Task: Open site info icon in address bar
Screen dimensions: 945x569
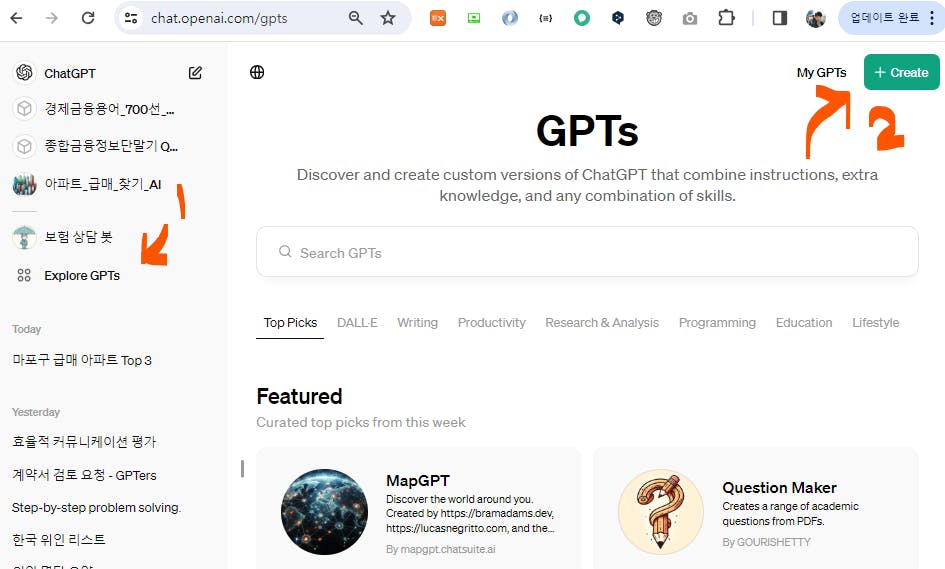Action: coord(131,18)
